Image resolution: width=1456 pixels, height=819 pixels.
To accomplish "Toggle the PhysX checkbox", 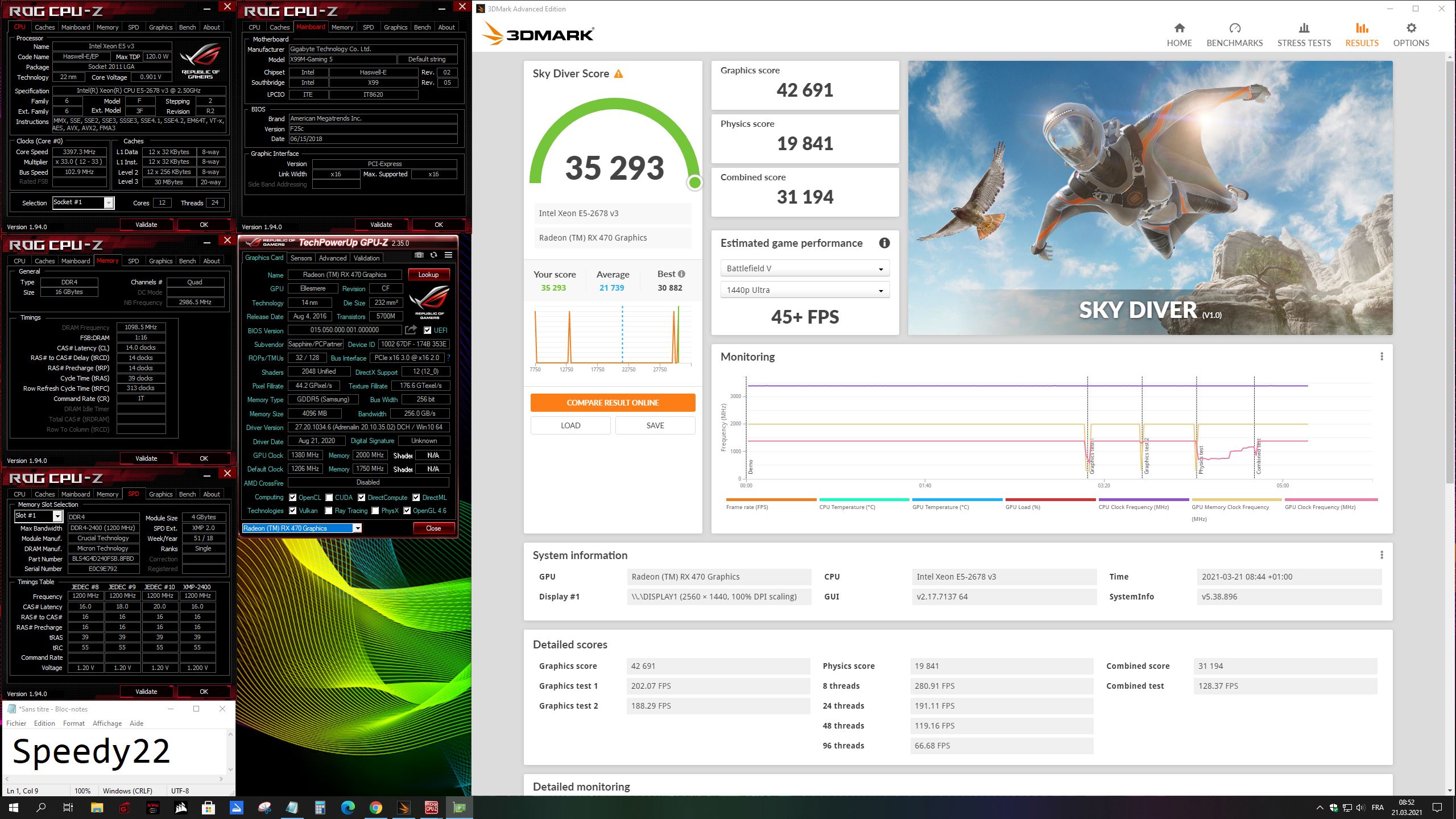I will coord(375,511).
